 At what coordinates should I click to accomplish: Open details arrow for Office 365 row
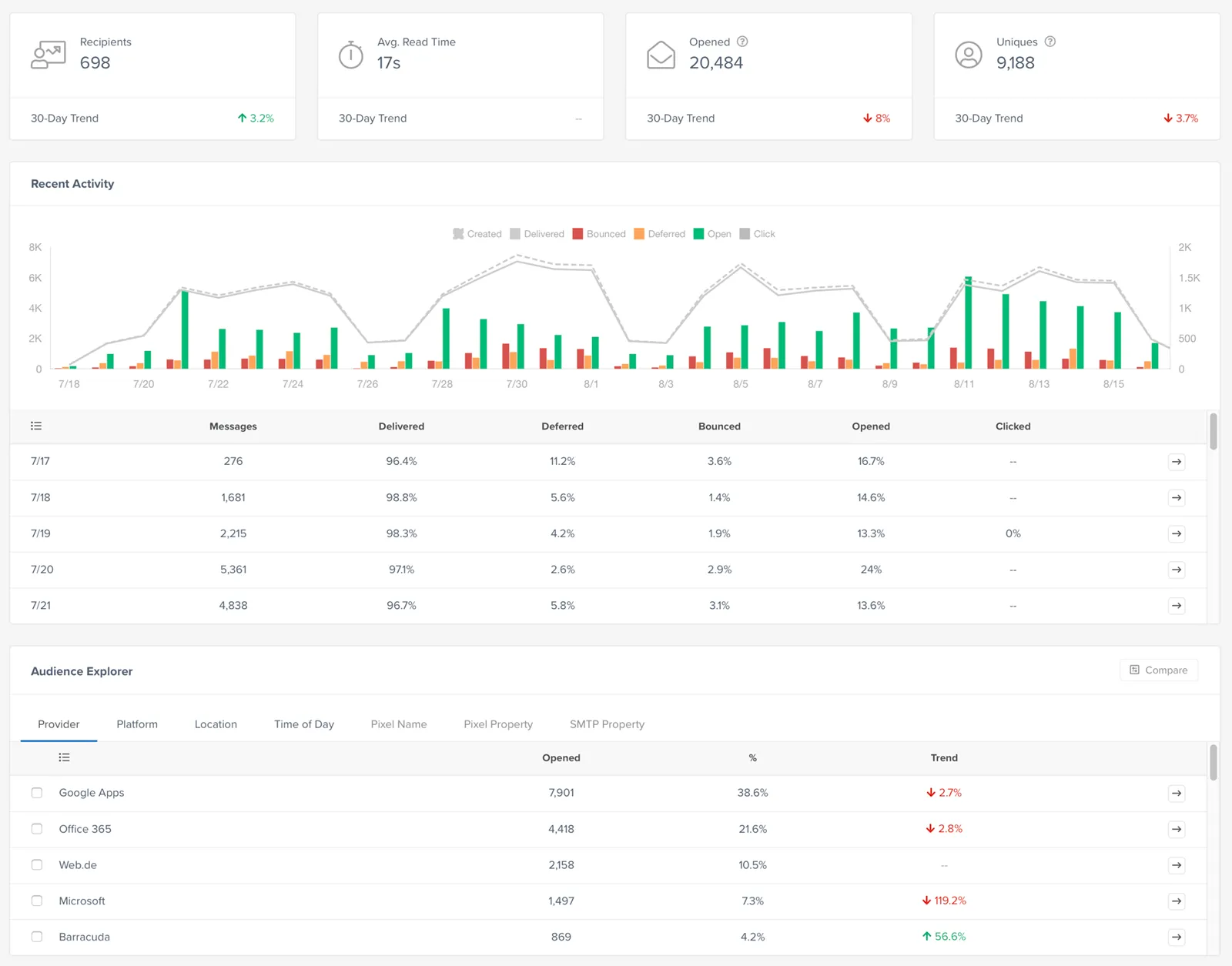click(x=1177, y=829)
